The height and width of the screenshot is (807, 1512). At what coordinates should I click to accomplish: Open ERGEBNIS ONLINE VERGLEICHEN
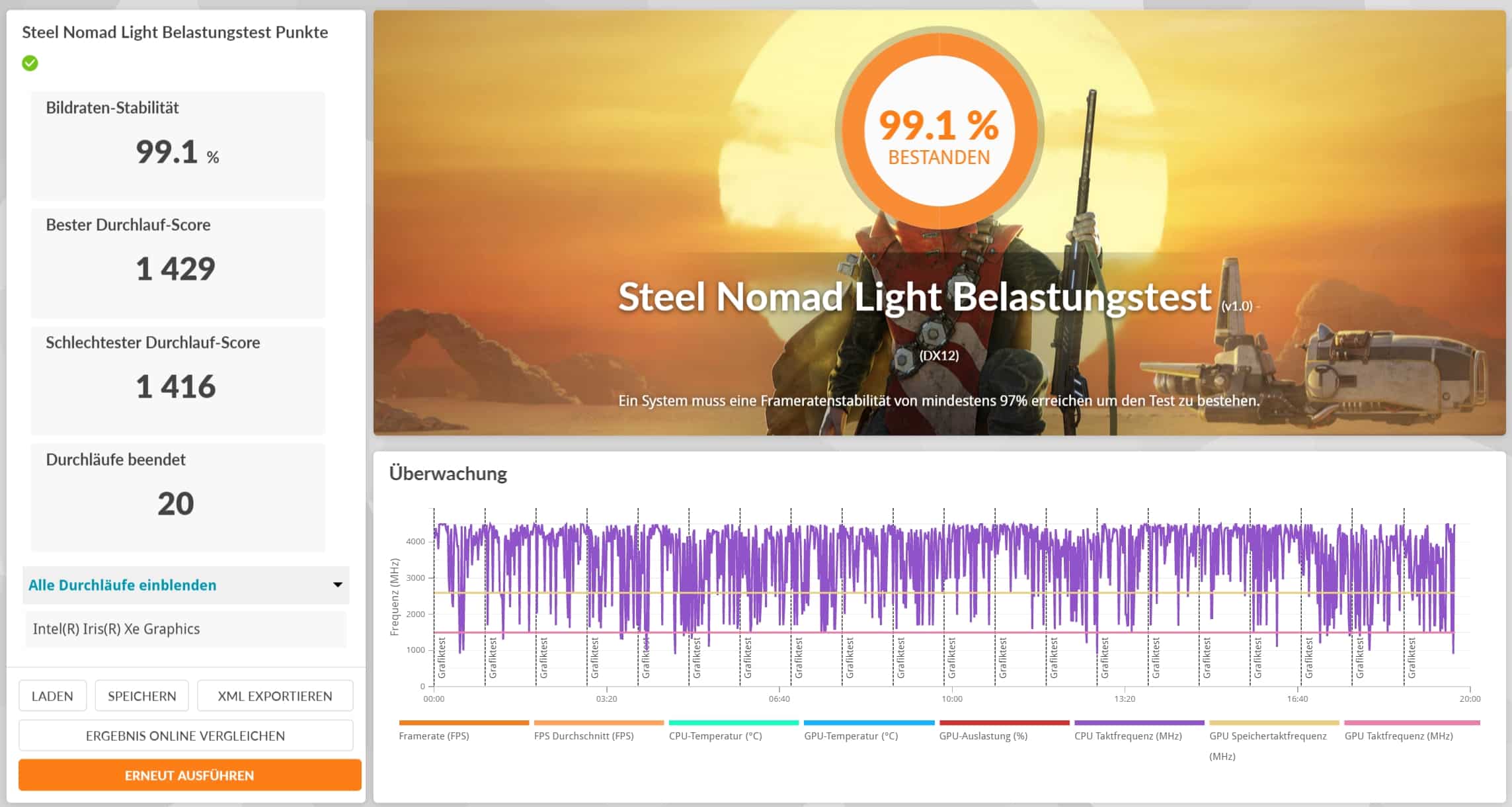tap(186, 736)
